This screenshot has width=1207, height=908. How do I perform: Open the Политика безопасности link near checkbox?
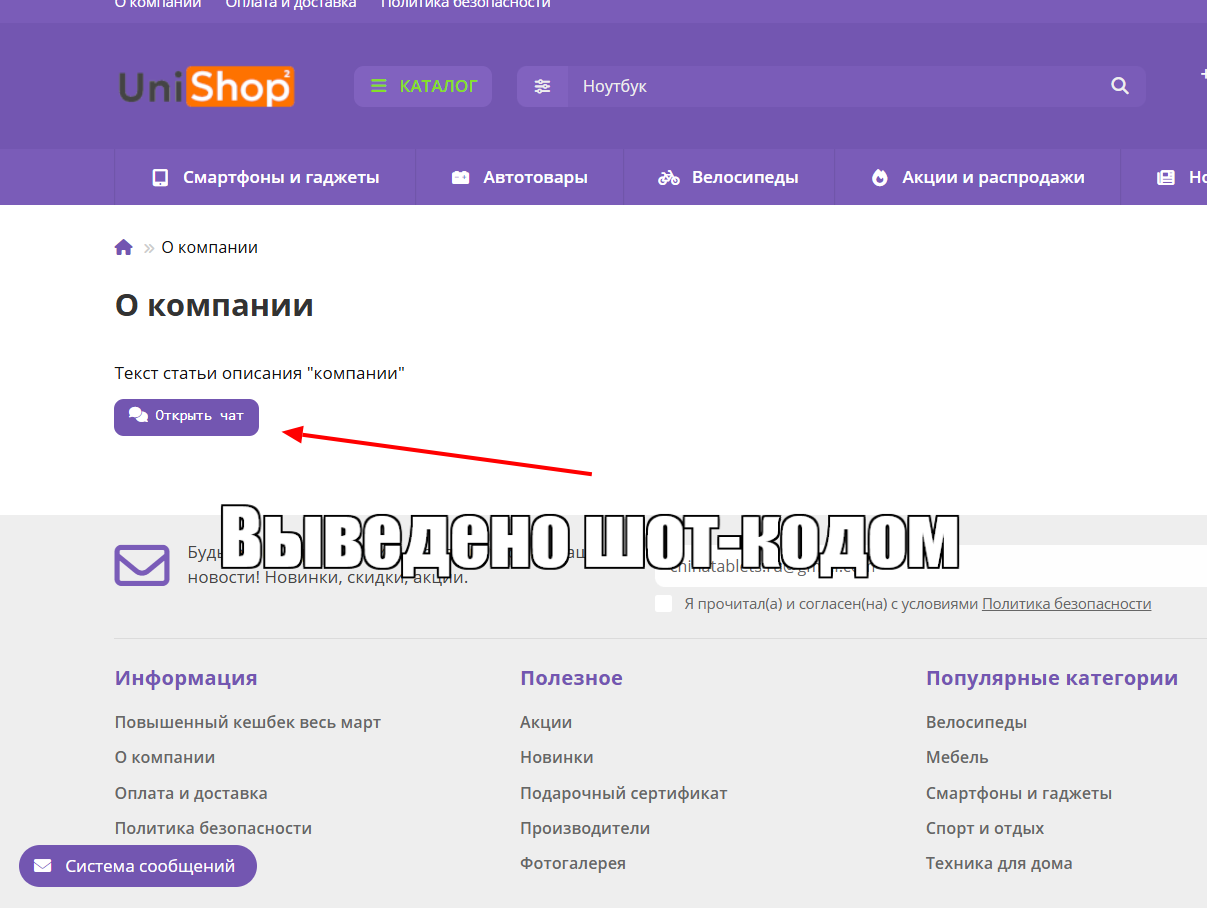tap(1066, 604)
